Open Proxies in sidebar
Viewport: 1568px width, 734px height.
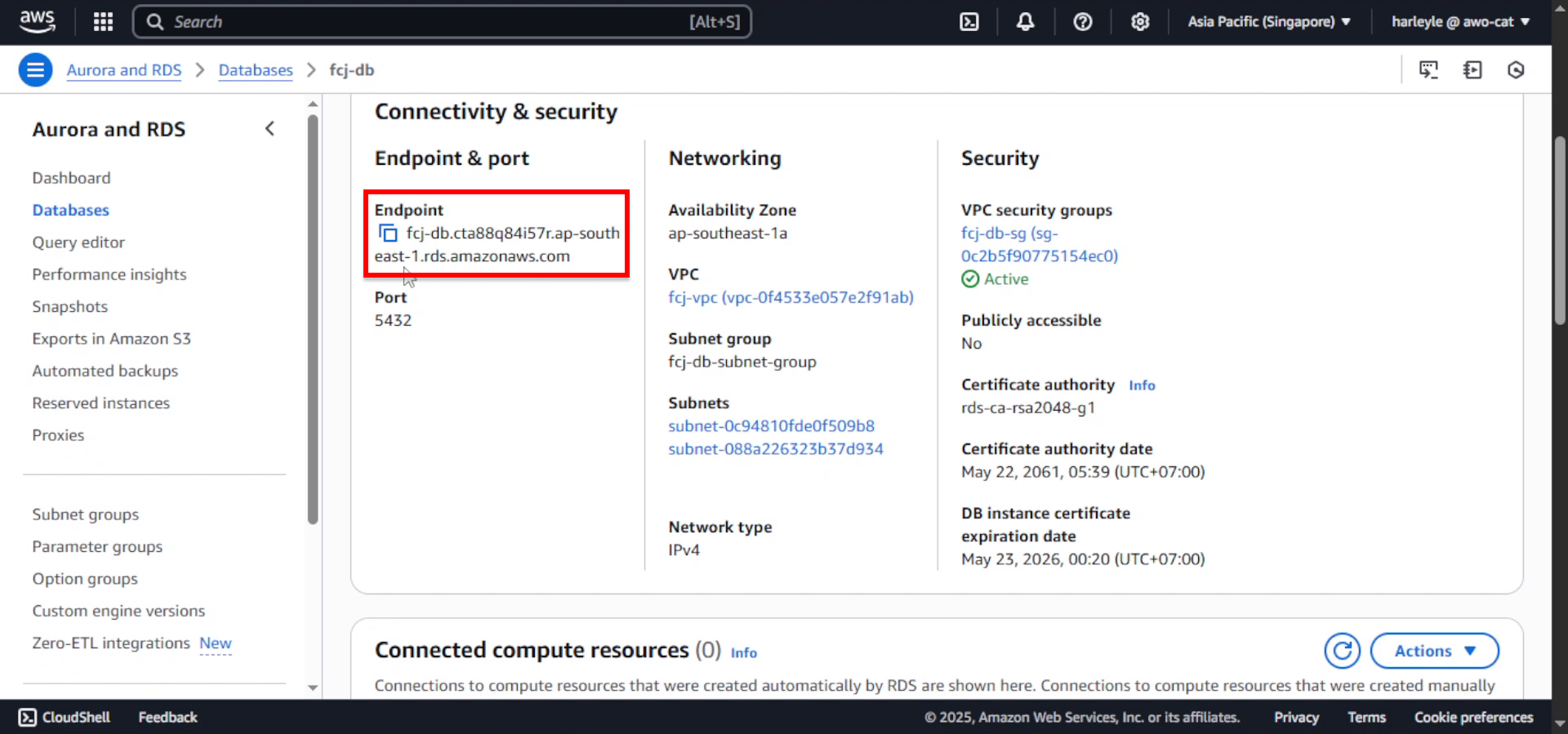tap(58, 435)
